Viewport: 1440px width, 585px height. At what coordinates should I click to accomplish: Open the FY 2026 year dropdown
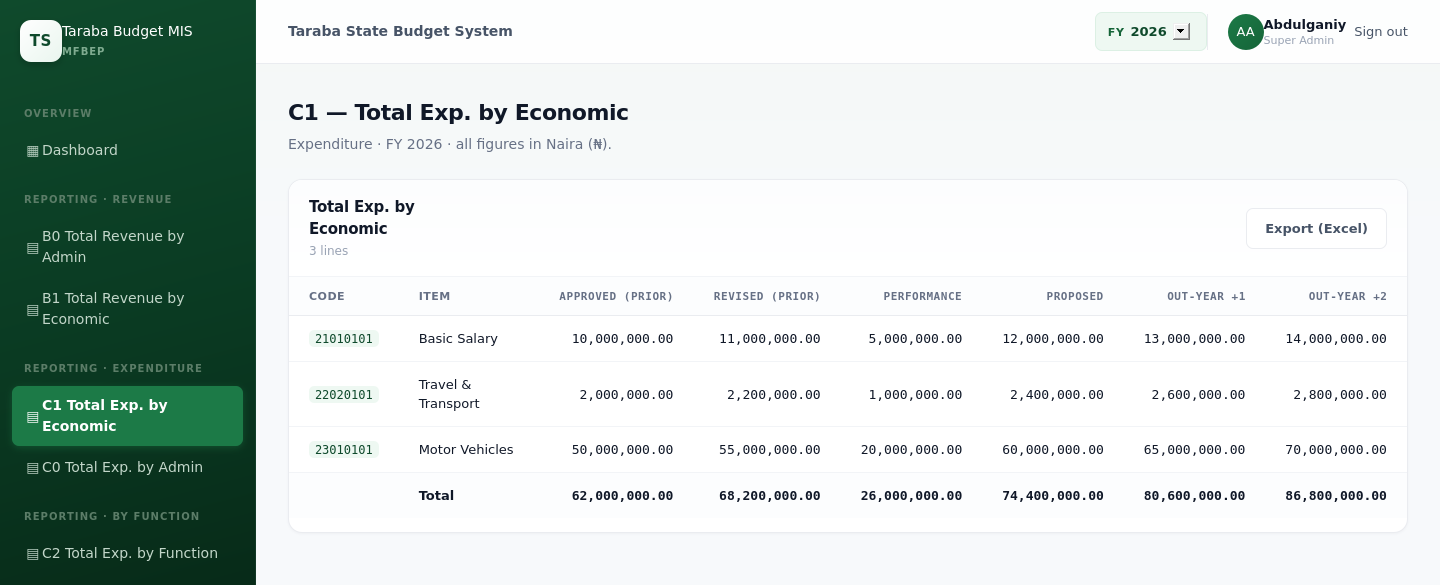click(1151, 32)
